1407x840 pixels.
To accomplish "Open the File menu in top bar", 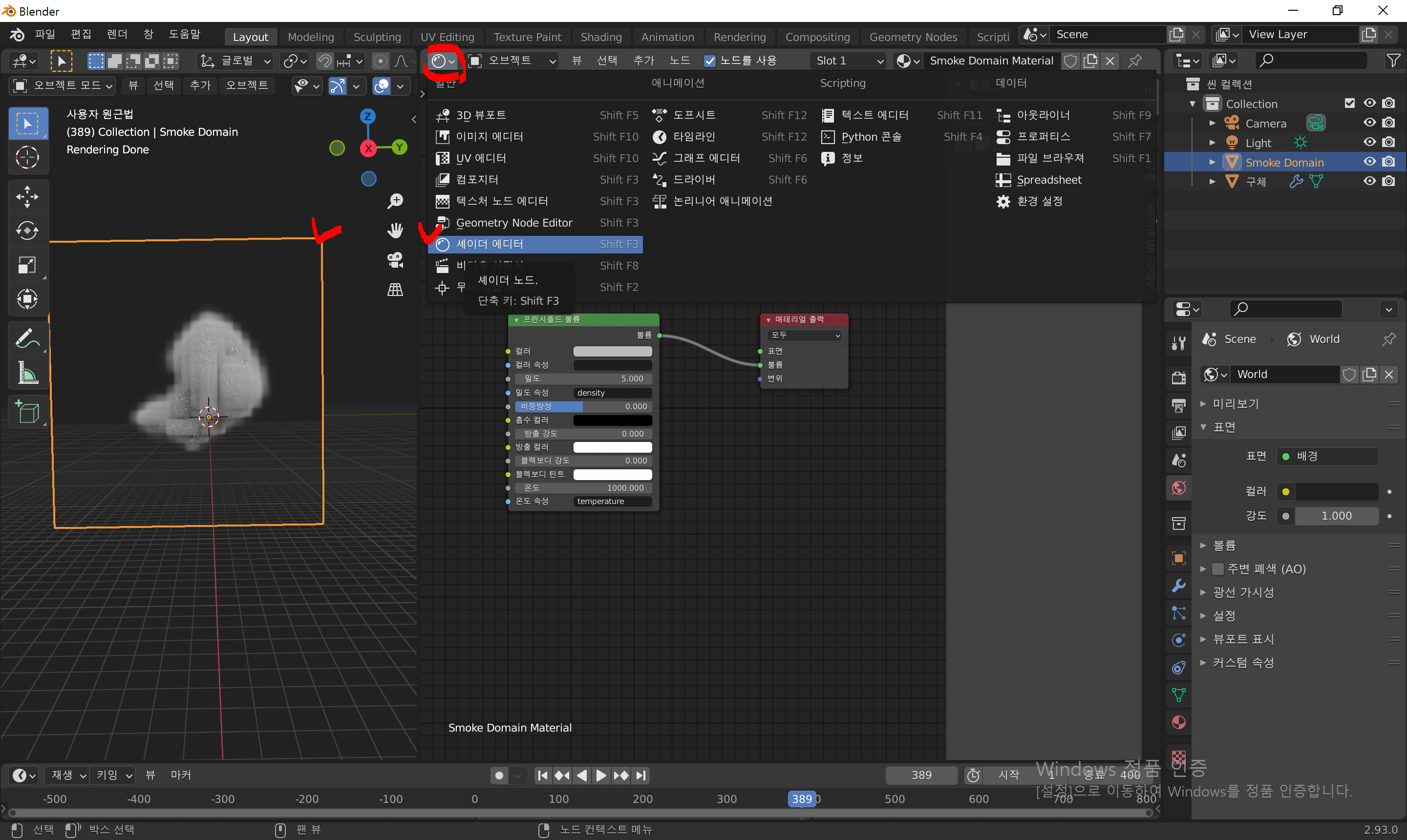I will (45, 35).
